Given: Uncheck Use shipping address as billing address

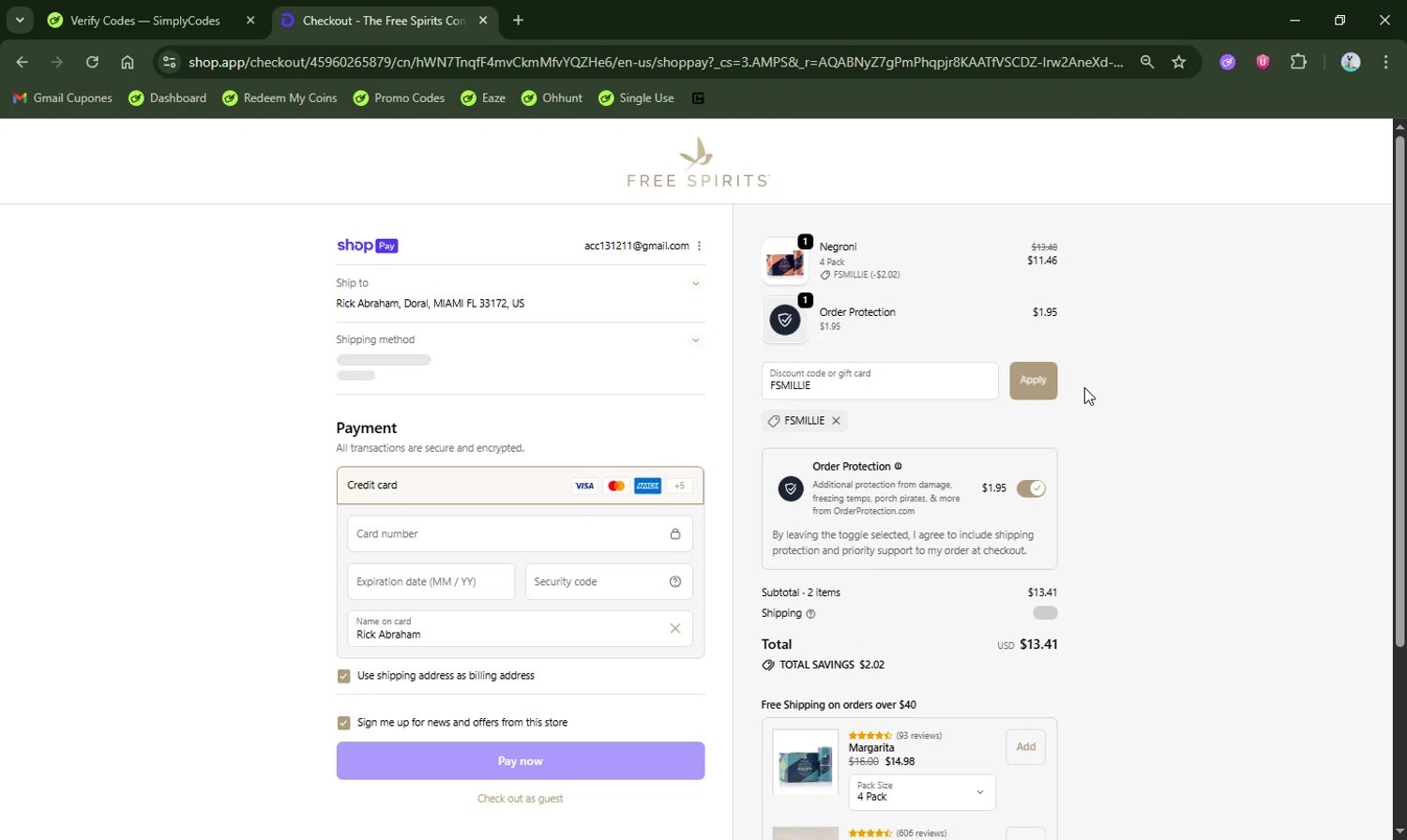Looking at the screenshot, I should [343, 676].
